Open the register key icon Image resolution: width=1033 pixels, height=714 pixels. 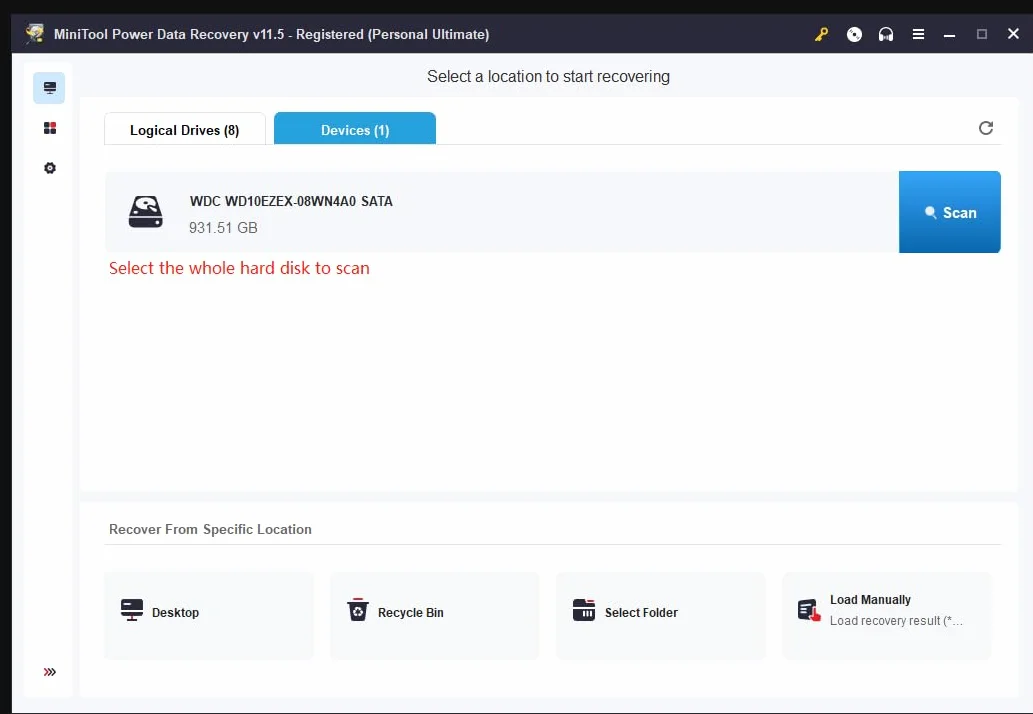(821, 34)
